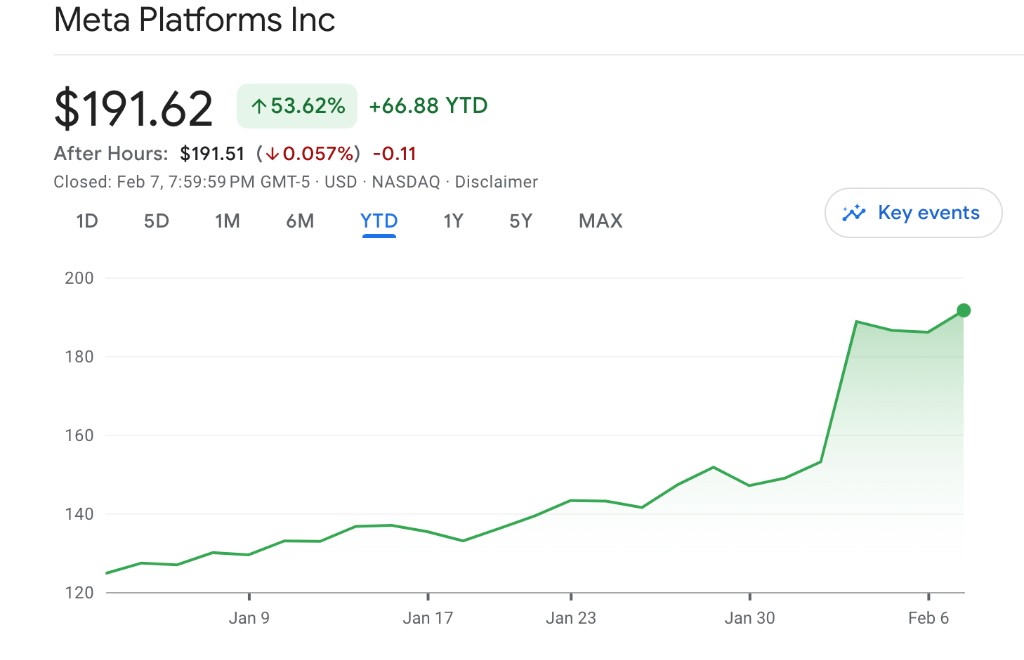Click the sparkline icon in Key events
The height and width of the screenshot is (660, 1024).
tap(854, 212)
